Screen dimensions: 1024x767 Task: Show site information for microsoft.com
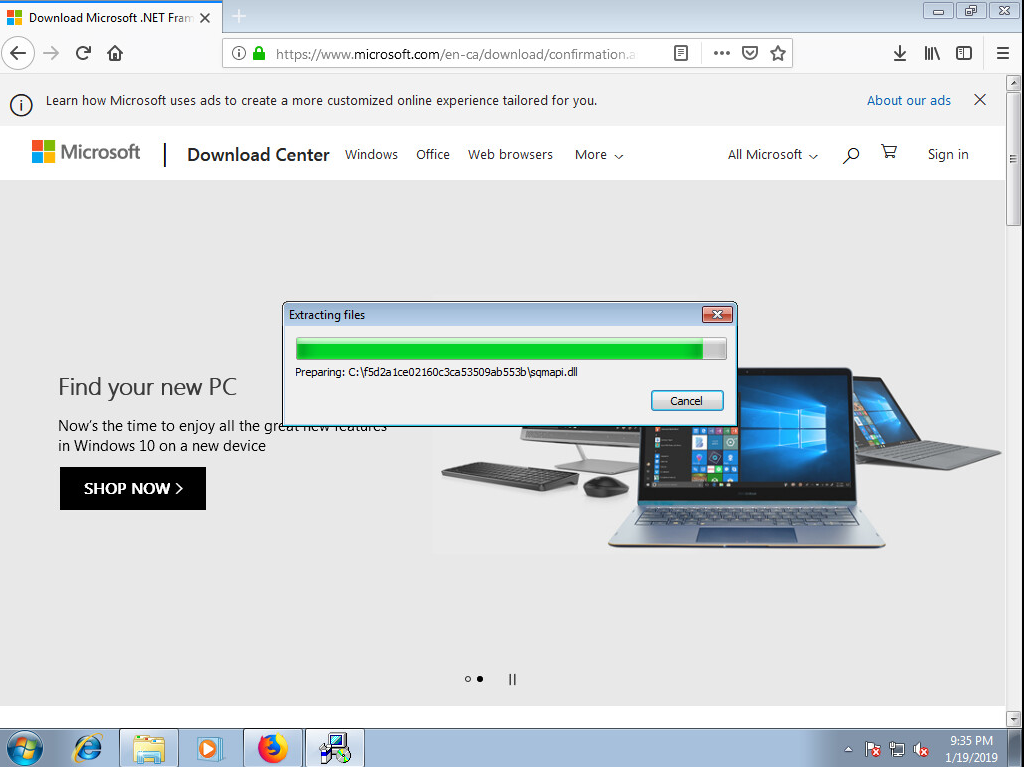click(x=239, y=54)
